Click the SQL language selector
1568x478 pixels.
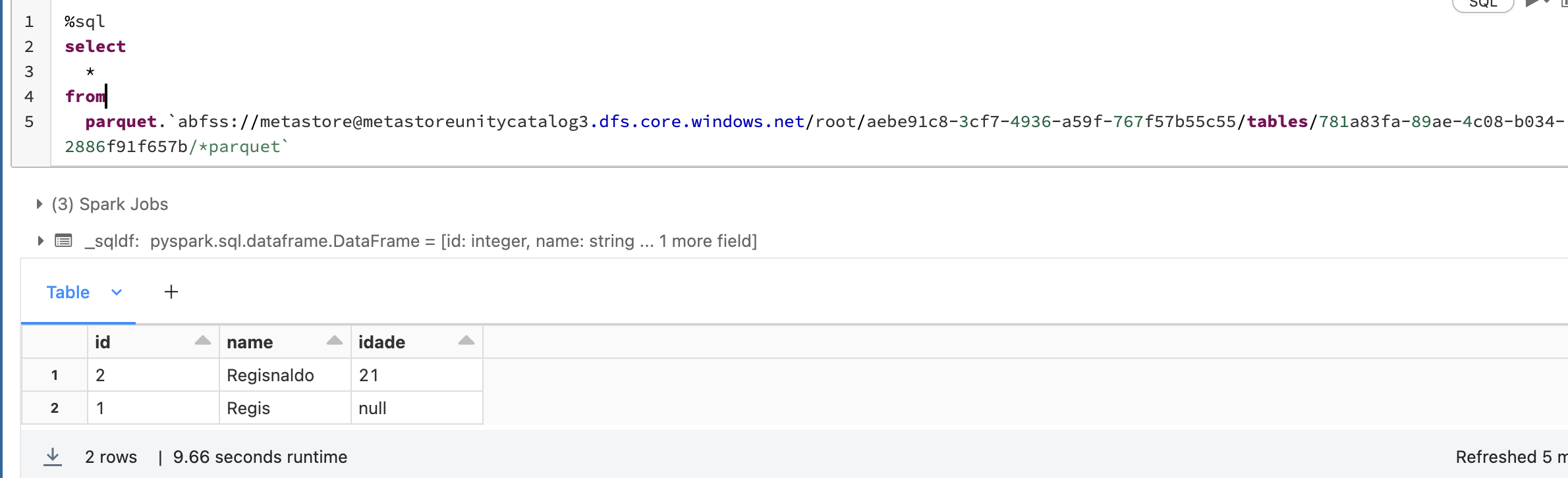[x=1483, y=4]
